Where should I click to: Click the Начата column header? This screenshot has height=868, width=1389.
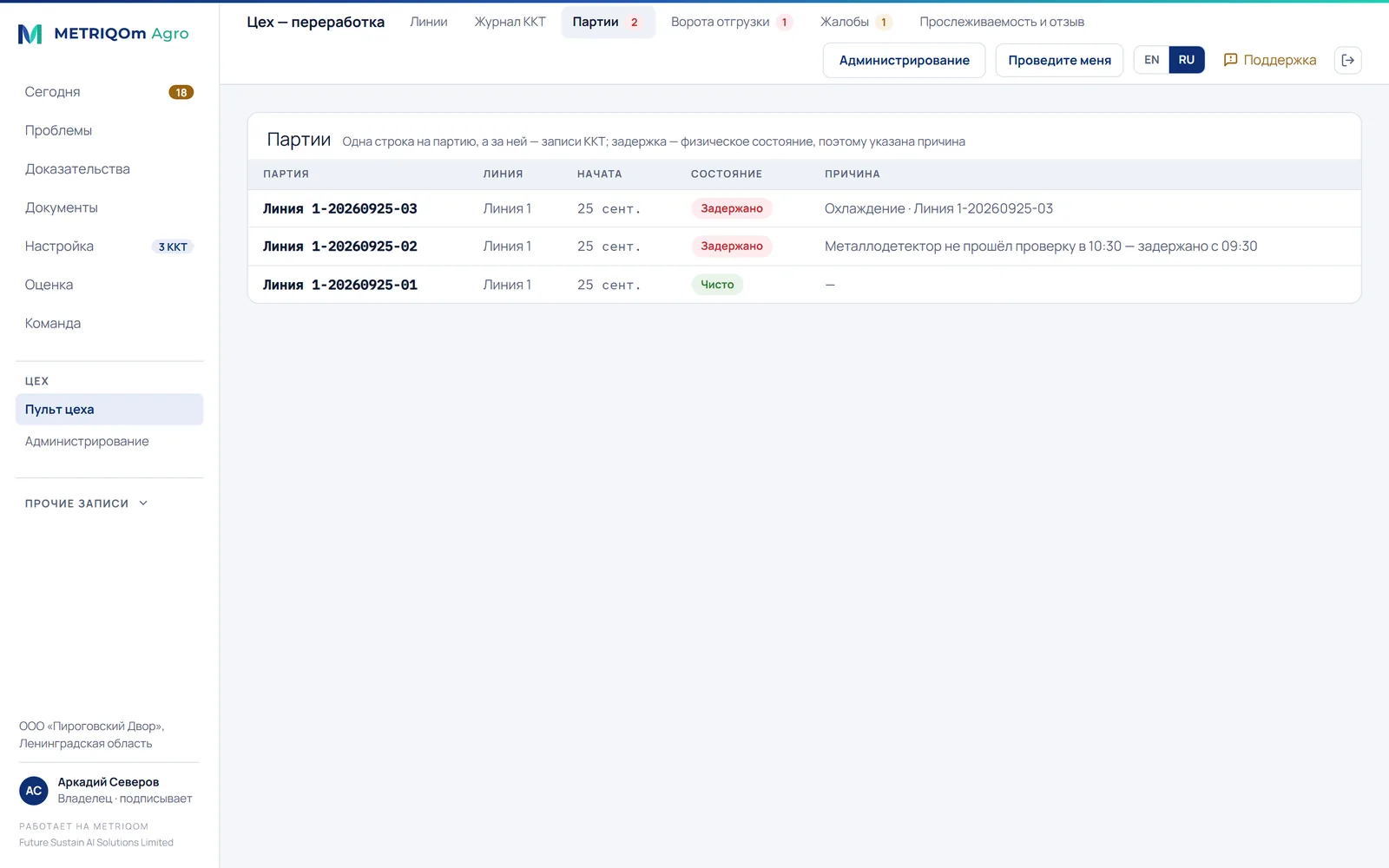[600, 174]
